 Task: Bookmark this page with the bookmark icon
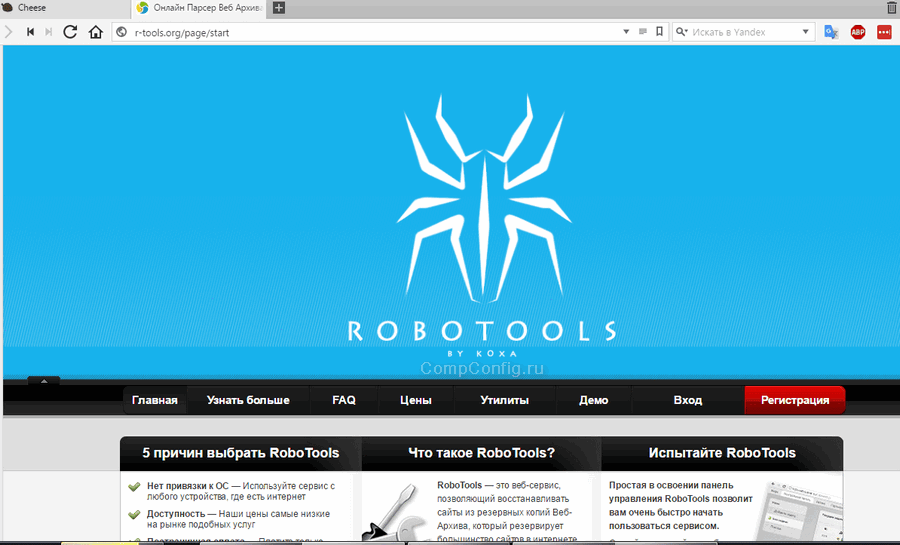click(x=659, y=32)
